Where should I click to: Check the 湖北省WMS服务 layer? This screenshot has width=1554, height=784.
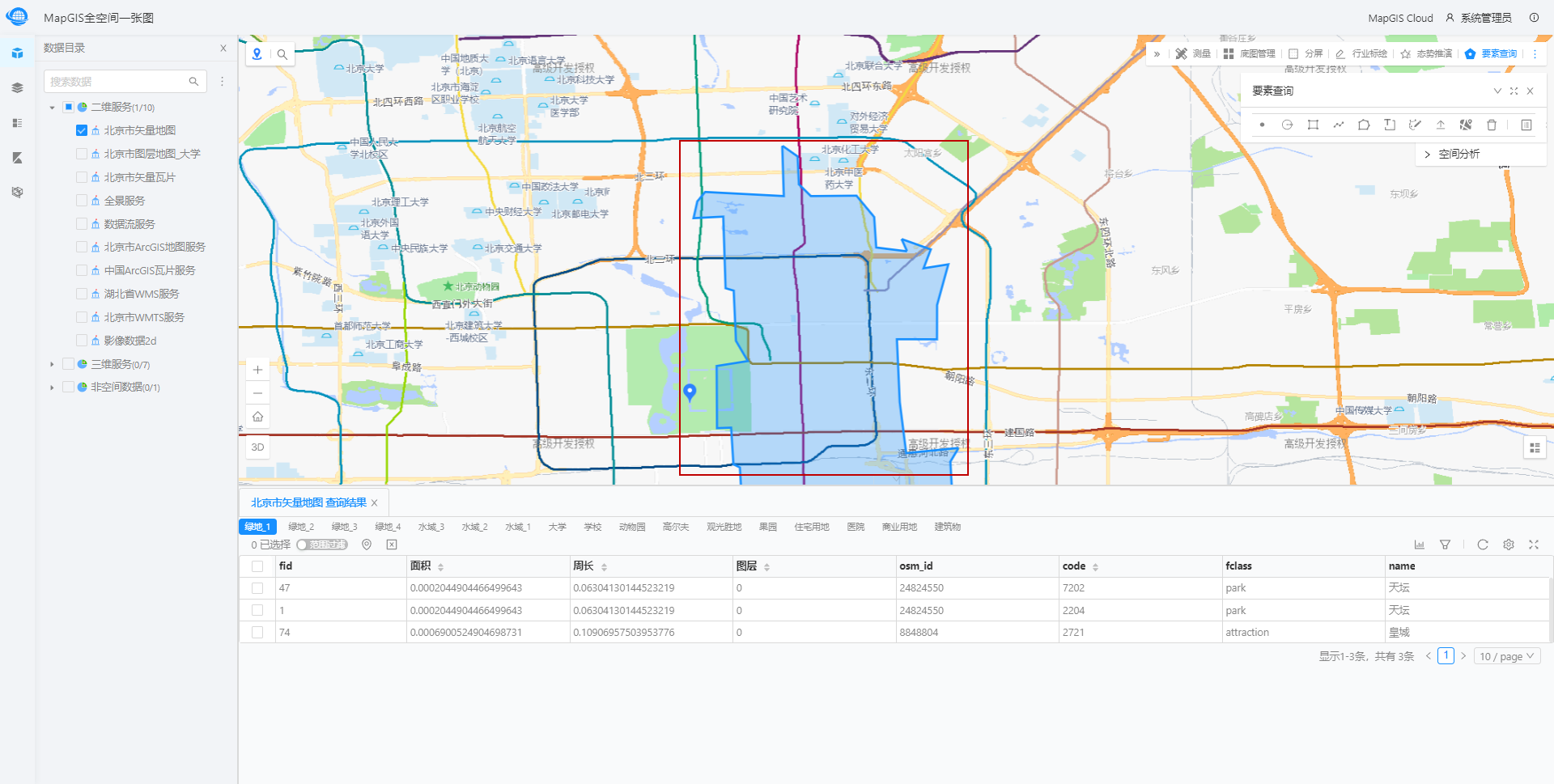click(82, 294)
